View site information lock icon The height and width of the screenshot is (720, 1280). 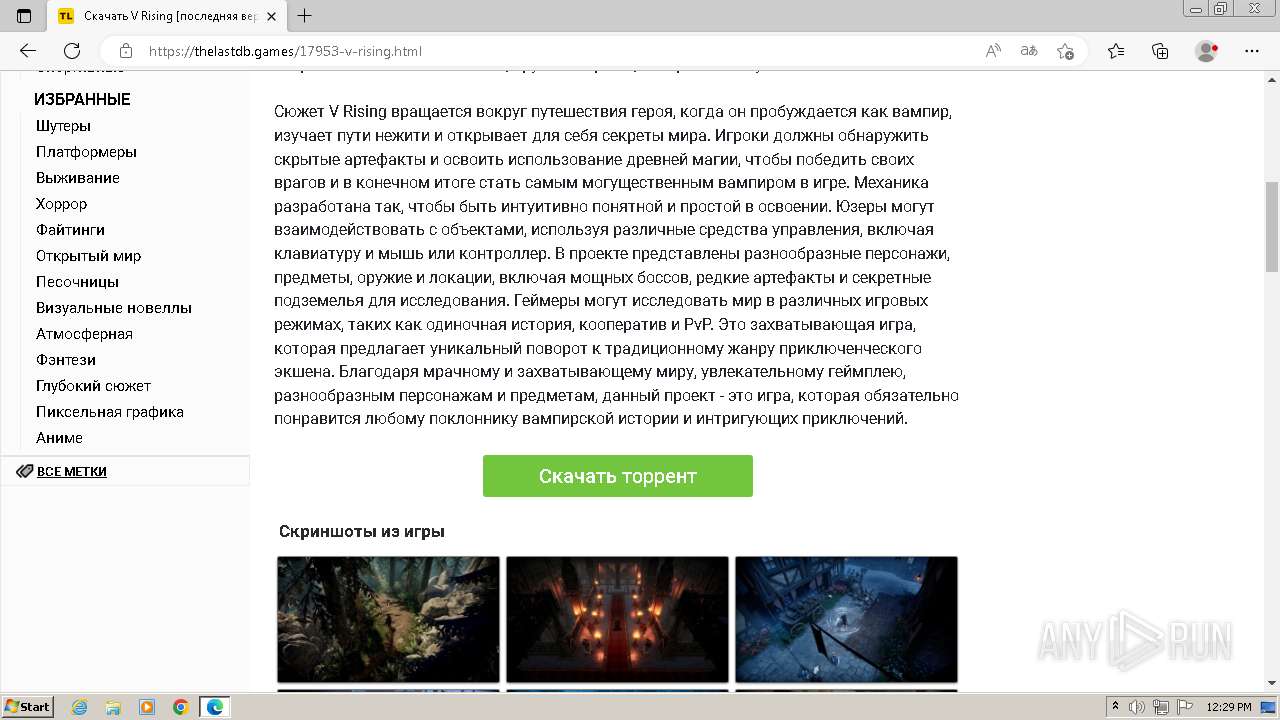click(x=126, y=51)
